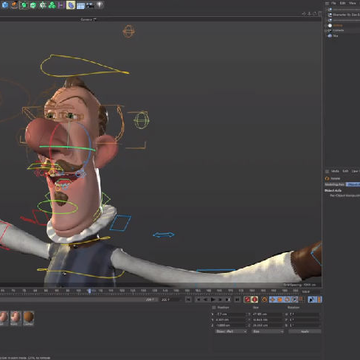Select the orange controller at viewport top
The width and height of the screenshot is (360, 360).
pos(129,31)
